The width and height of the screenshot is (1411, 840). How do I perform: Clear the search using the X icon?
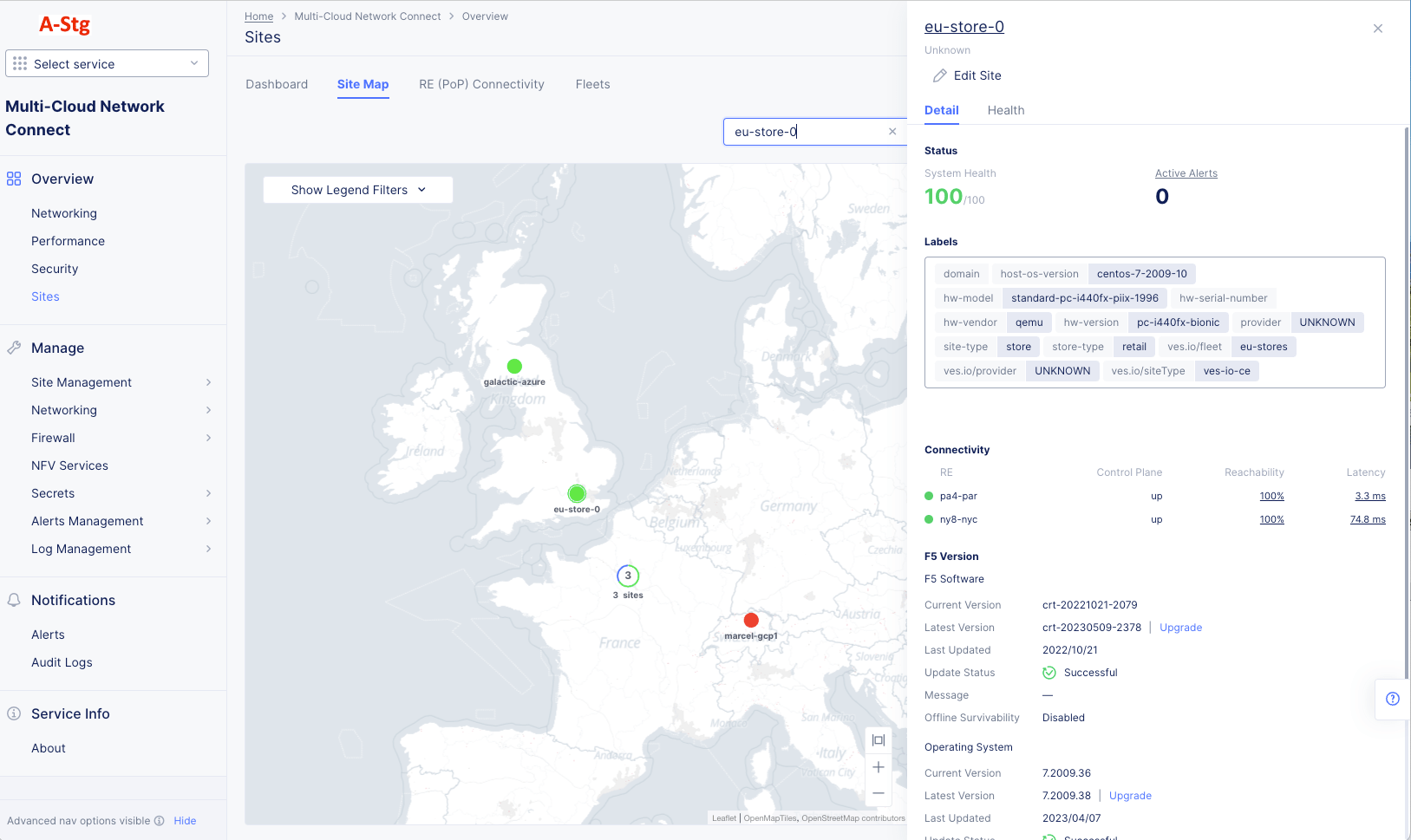coord(892,131)
